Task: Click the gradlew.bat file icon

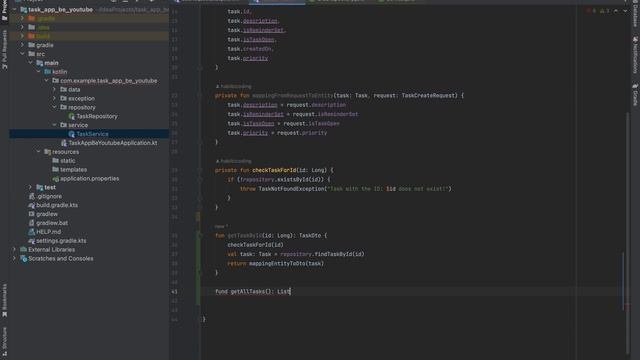Action: 31,223
